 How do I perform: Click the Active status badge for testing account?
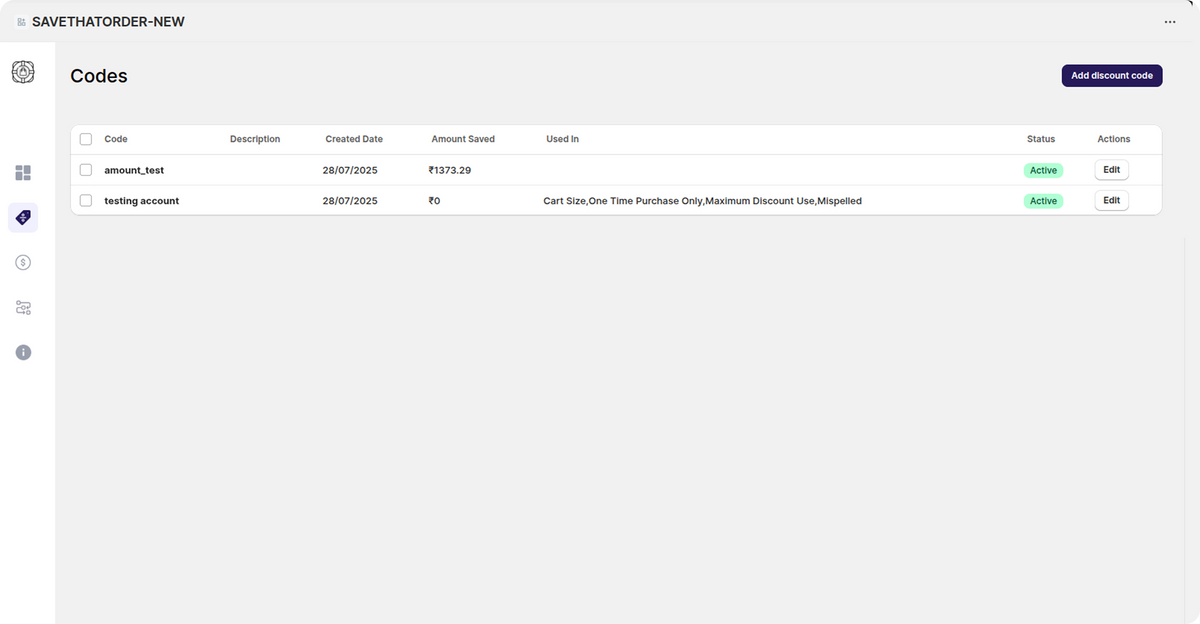click(x=1043, y=201)
